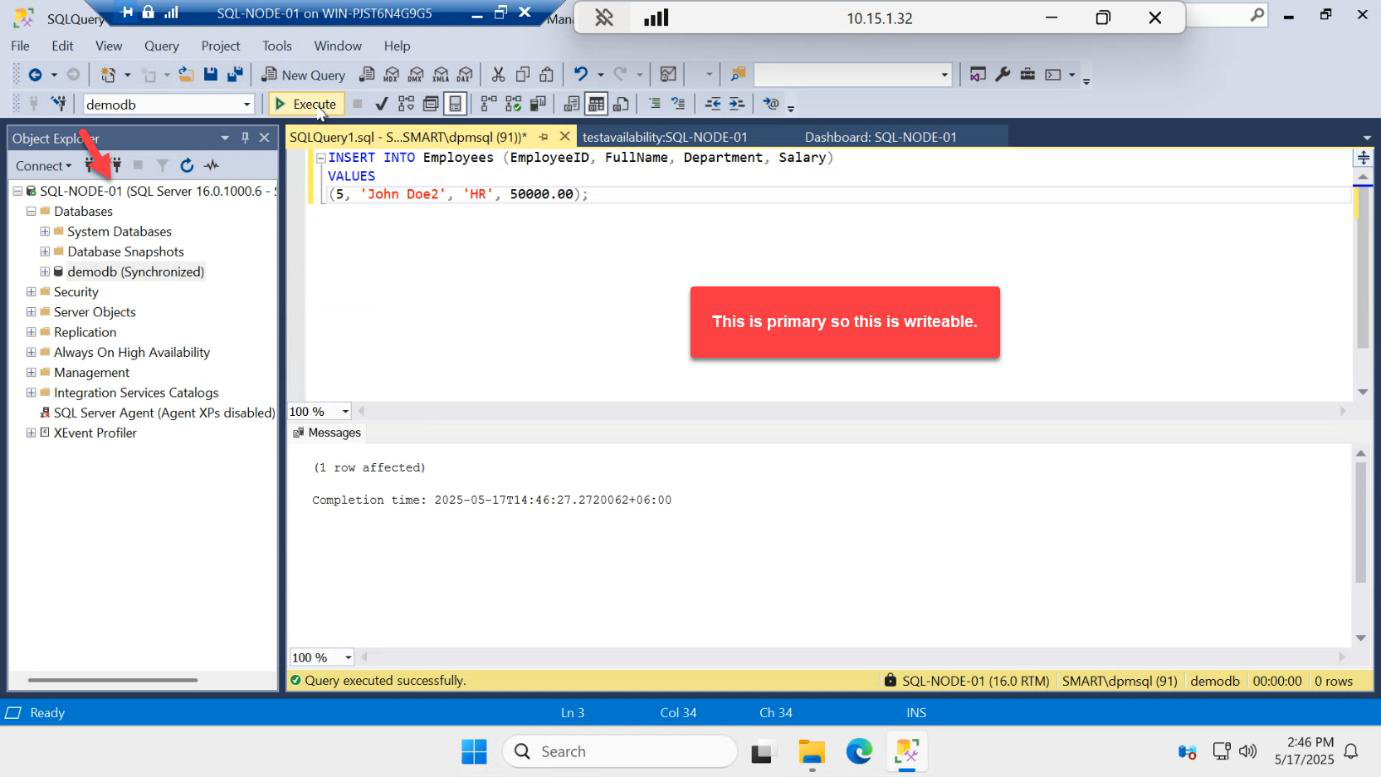Open an MDX query from the toolbar
This screenshot has height=777, width=1381.
[x=392, y=75]
